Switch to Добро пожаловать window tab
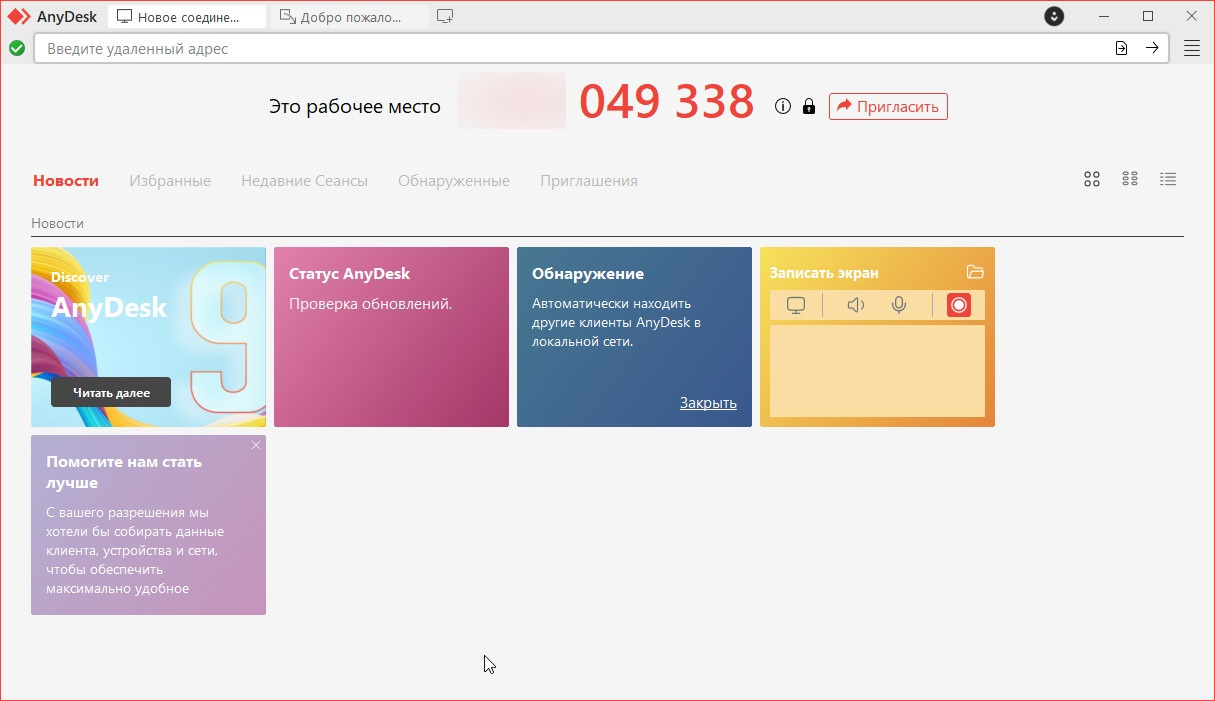This screenshot has width=1215, height=701. click(350, 17)
